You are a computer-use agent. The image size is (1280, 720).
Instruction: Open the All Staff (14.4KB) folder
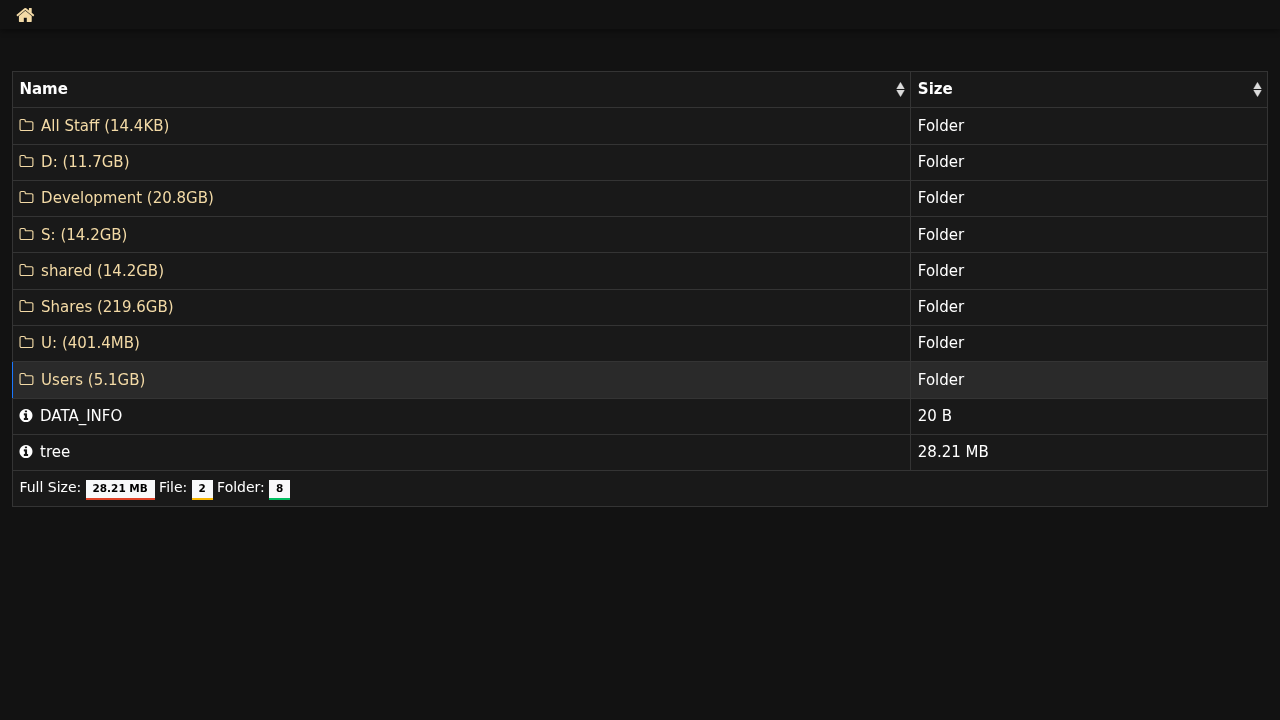(105, 126)
